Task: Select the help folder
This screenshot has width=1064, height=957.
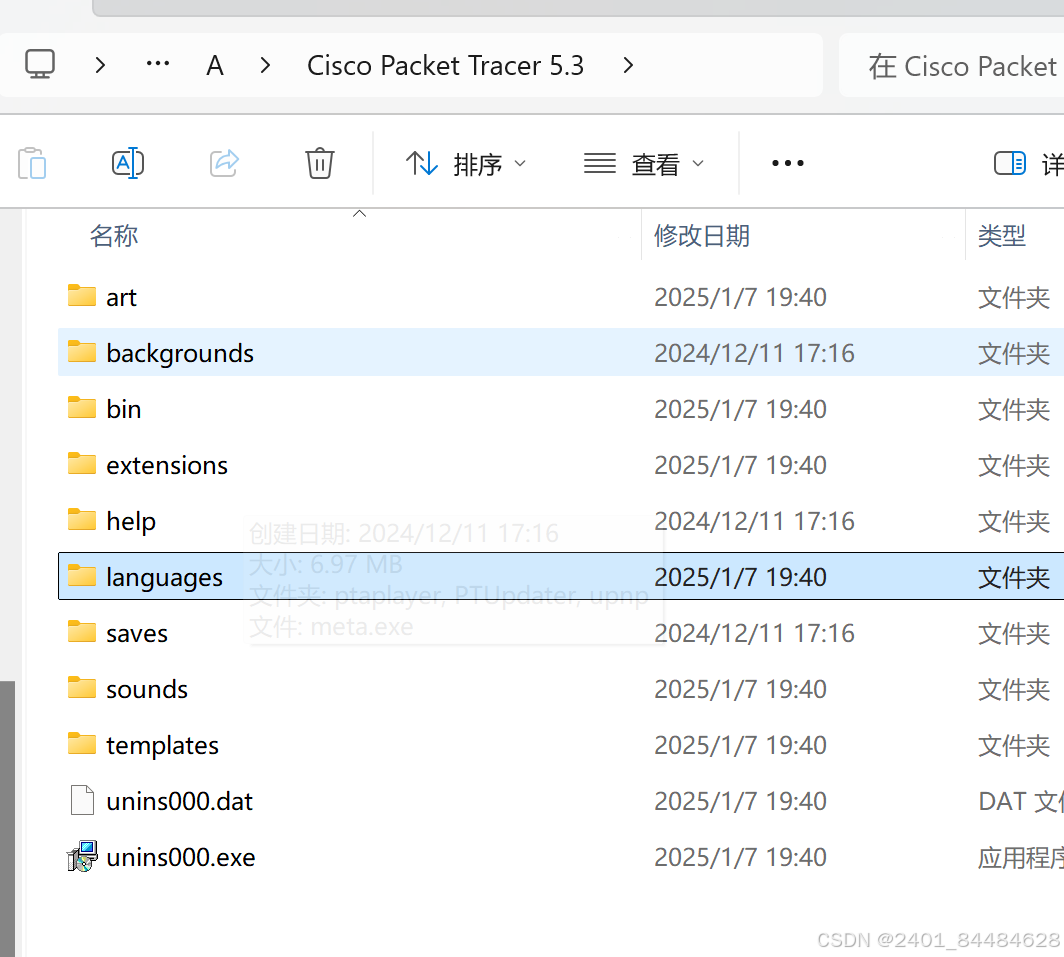Action: (560, 521)
